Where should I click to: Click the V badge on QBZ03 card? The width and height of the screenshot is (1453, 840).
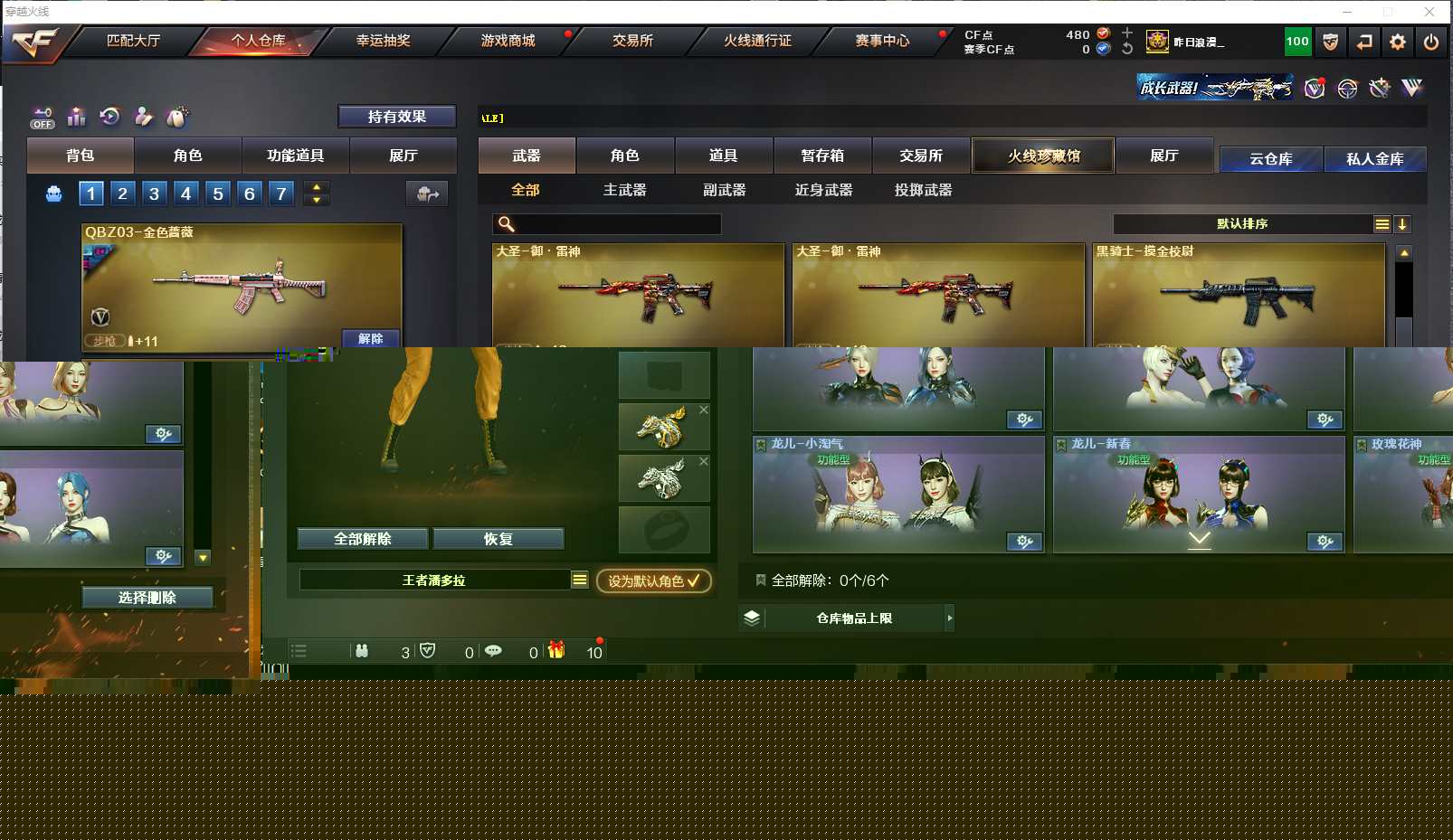point(100,316)
